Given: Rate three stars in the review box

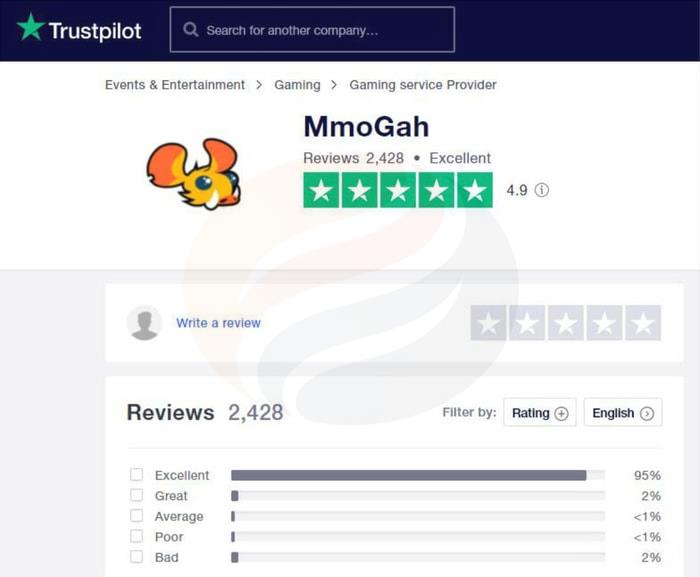Looking at the screenshot, I should pos(566,323).
